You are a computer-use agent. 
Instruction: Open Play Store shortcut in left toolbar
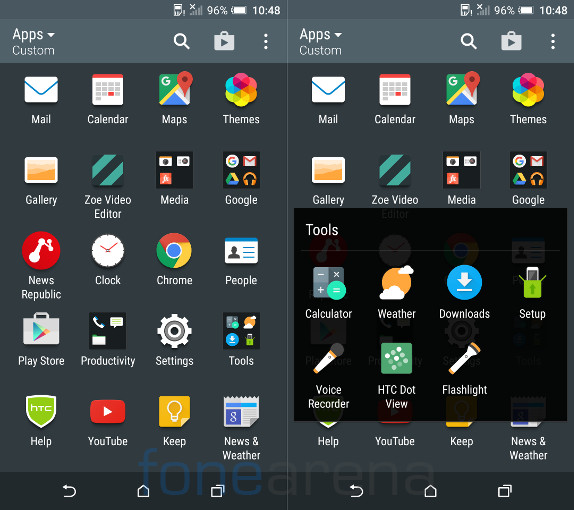[224, 41]
